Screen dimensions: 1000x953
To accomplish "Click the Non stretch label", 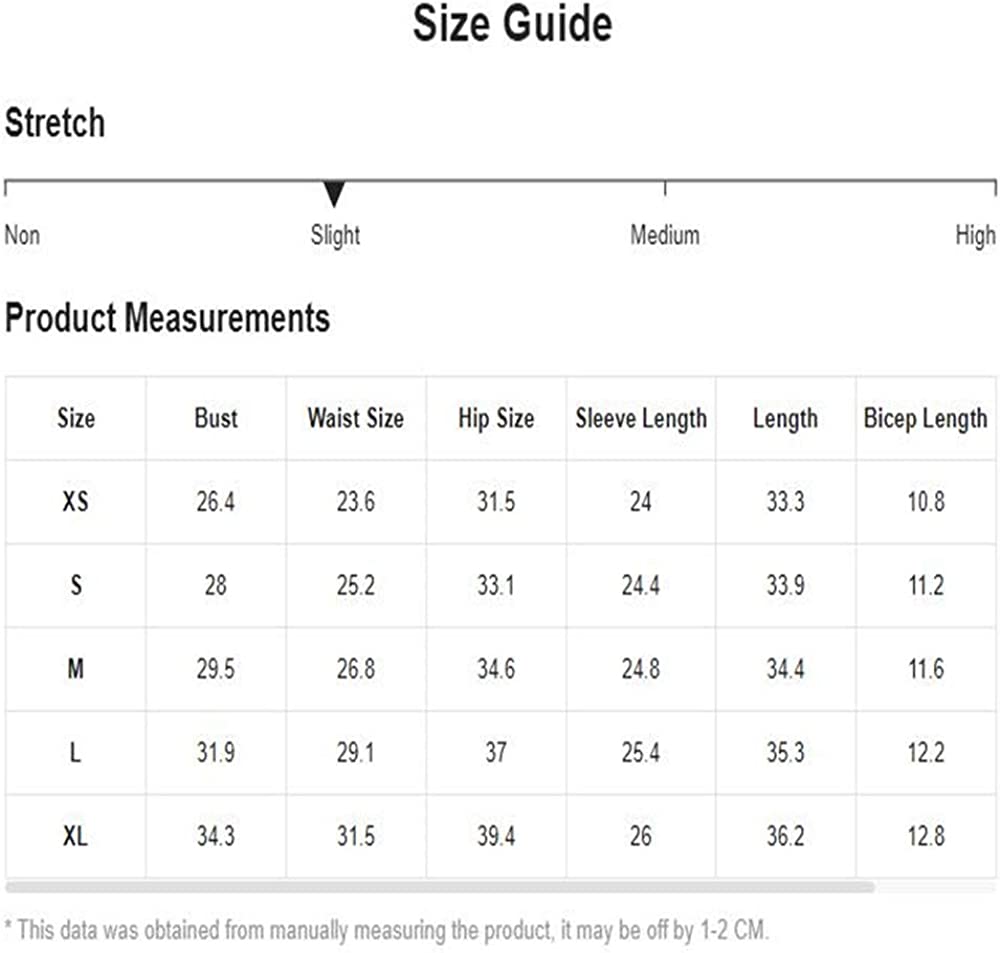I will pyautogui.click(x=22, y=235).
